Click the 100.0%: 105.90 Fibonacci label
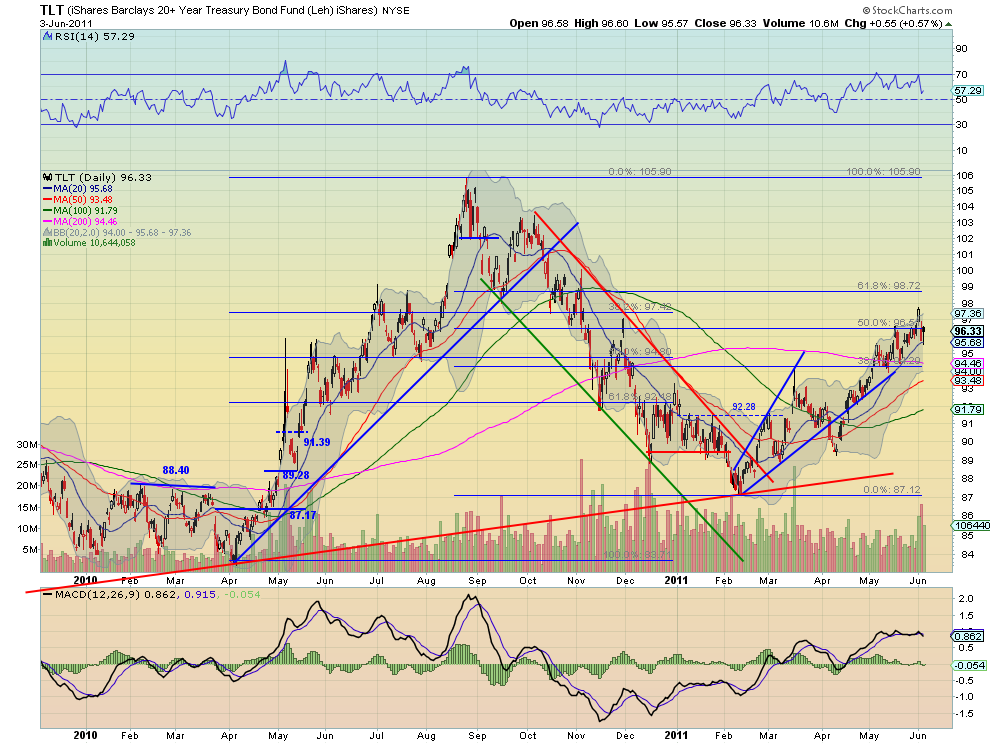990x744 pixels. (x=883, y=172)
